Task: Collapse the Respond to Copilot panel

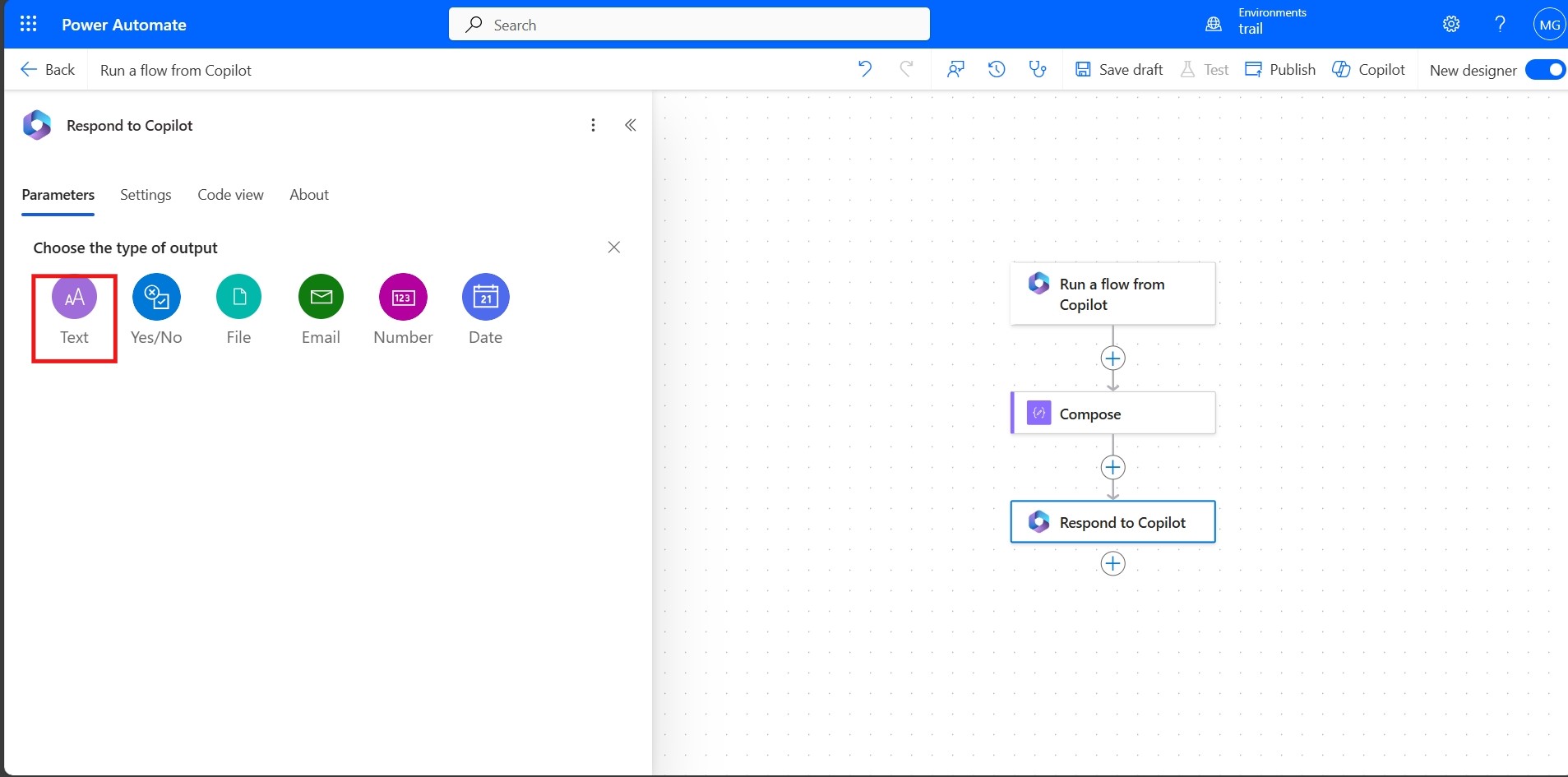Action: pos(631,125)
